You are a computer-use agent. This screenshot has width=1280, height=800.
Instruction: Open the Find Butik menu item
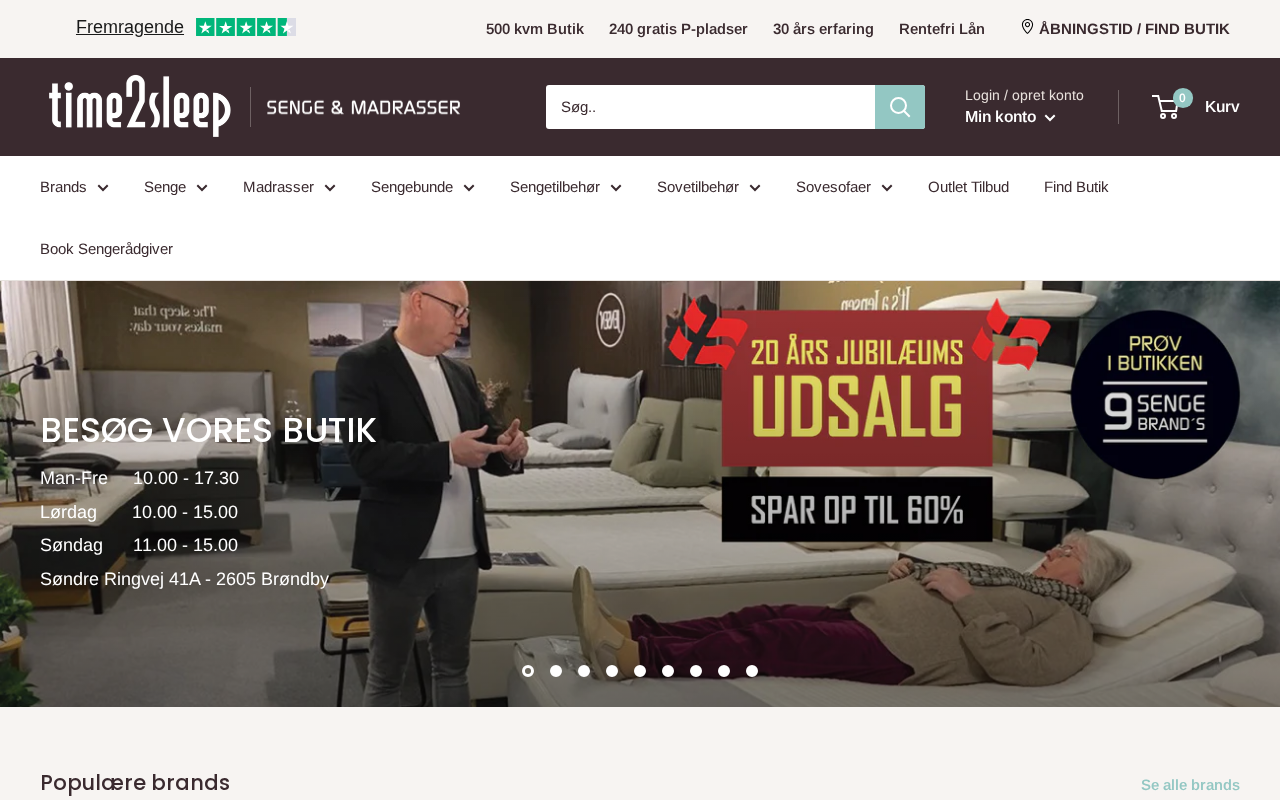click(x=1076, y=187)
